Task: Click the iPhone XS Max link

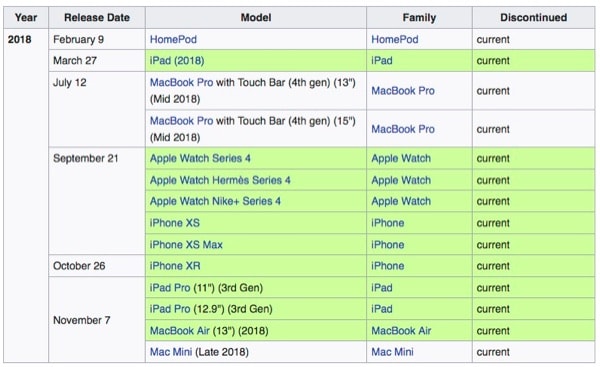Action: pos(186,245)
